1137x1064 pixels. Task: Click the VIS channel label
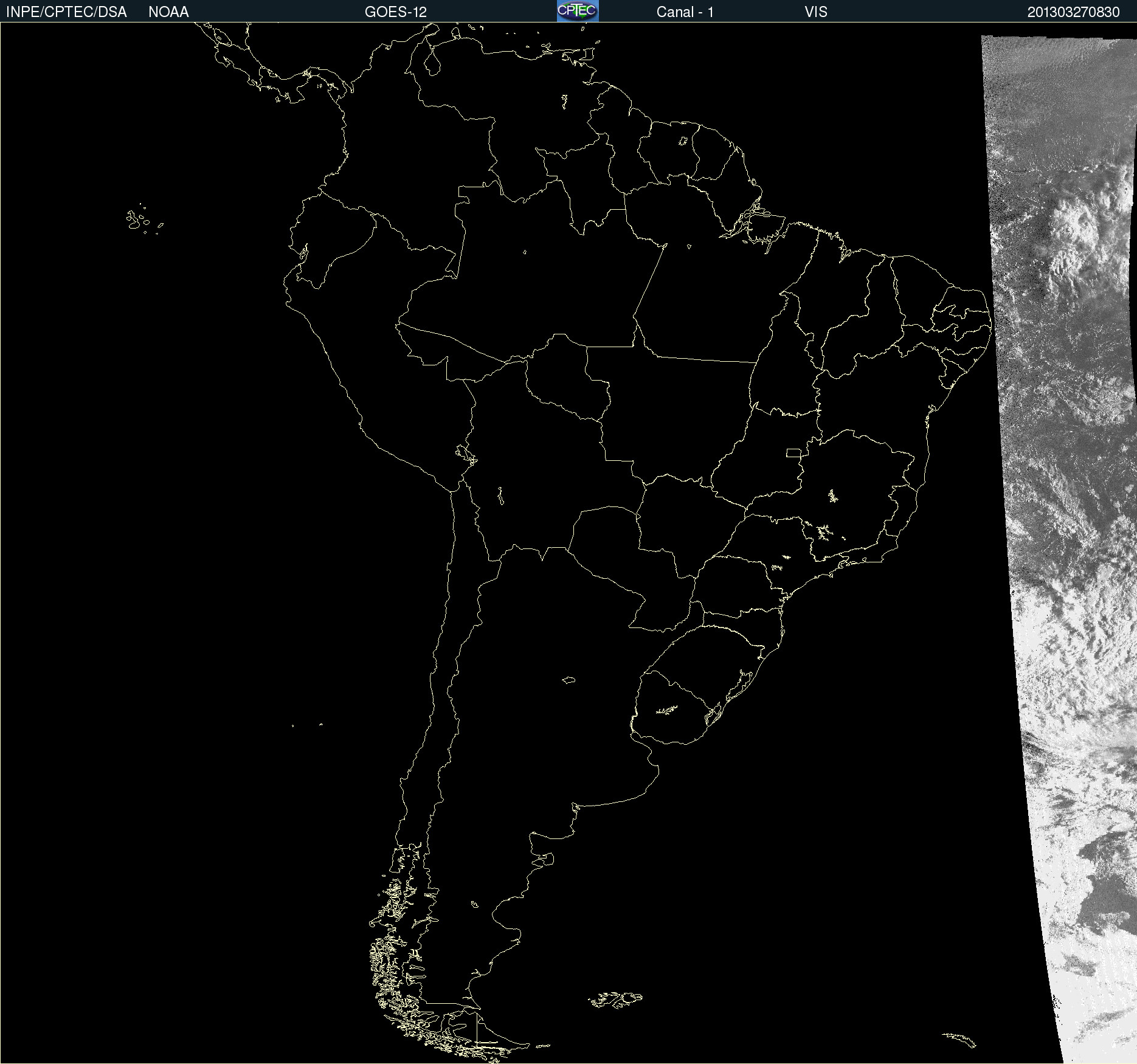[x=816, y=12]
